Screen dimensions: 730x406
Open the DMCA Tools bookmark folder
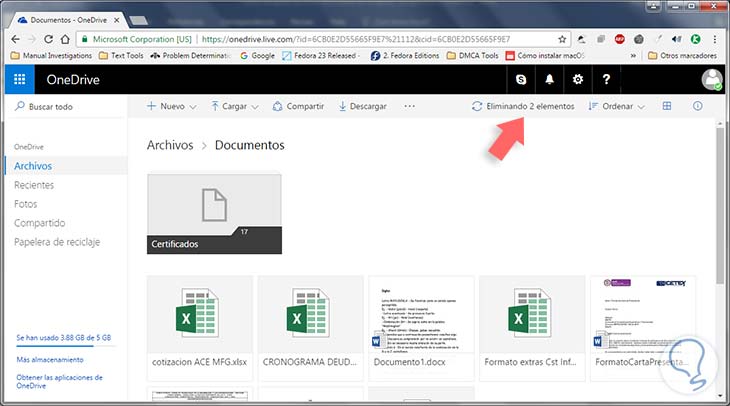click(473, 55)
